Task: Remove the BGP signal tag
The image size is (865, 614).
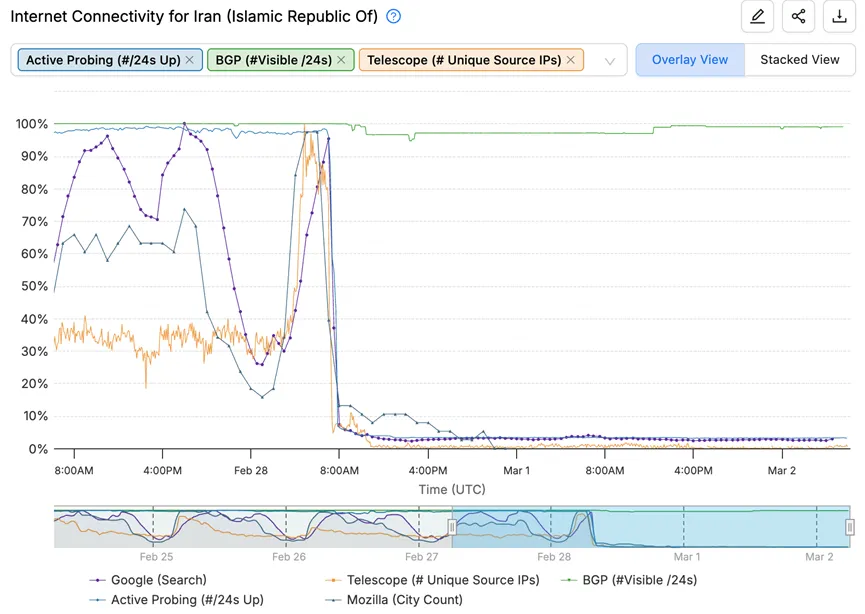Action: pos(341,60)
